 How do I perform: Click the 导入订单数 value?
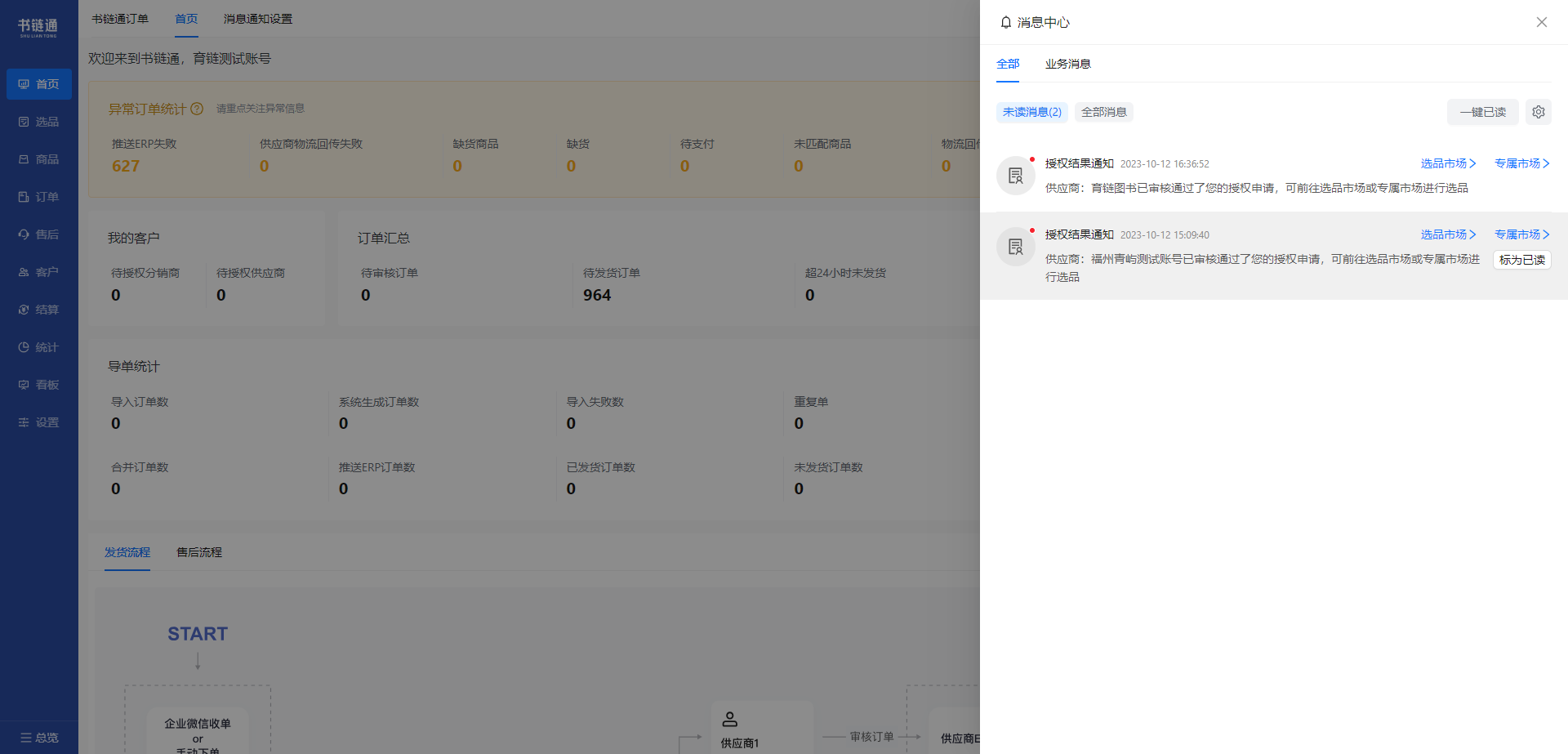(116, 423)
